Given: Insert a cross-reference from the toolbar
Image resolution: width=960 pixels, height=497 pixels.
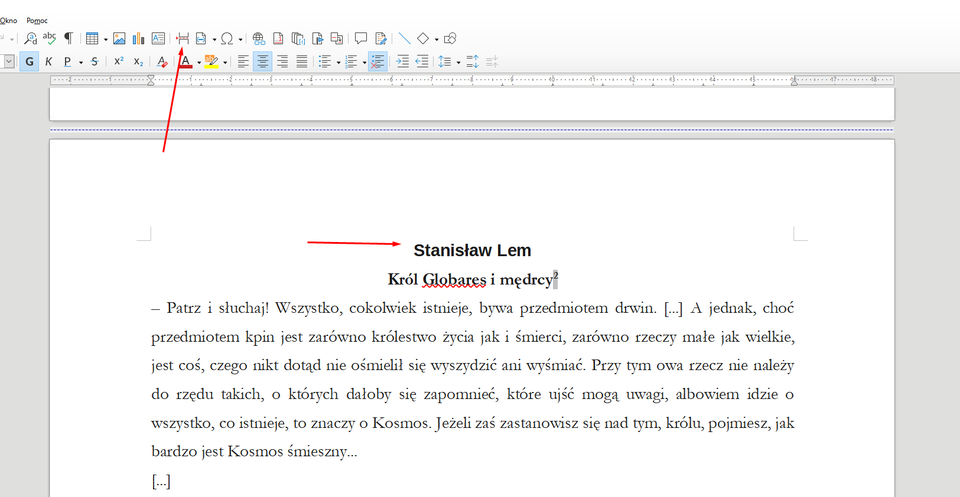Looking at the screenshot, I should (337, 39).
